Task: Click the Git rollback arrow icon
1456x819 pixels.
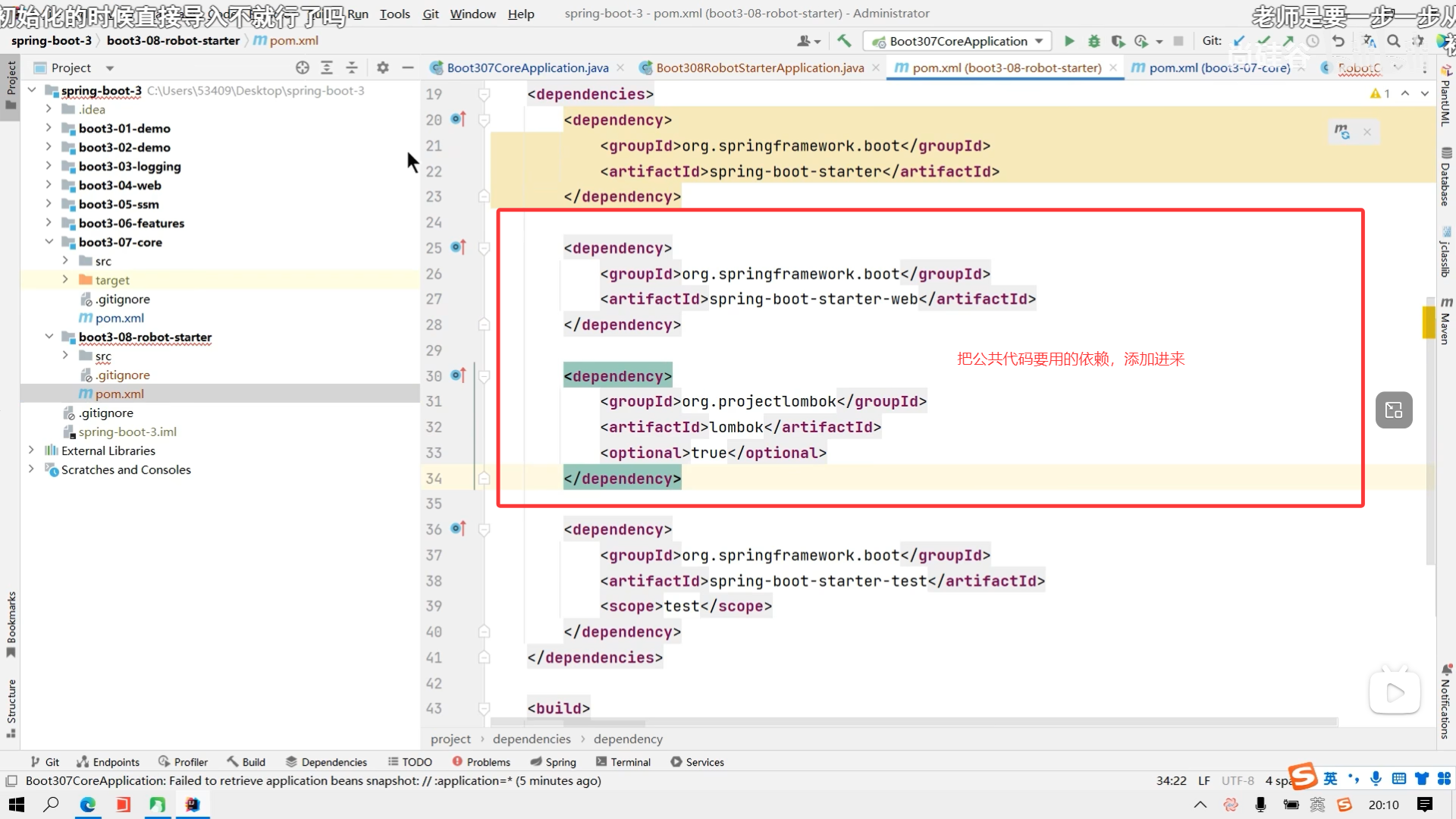Action: (x=1338, y=41)
